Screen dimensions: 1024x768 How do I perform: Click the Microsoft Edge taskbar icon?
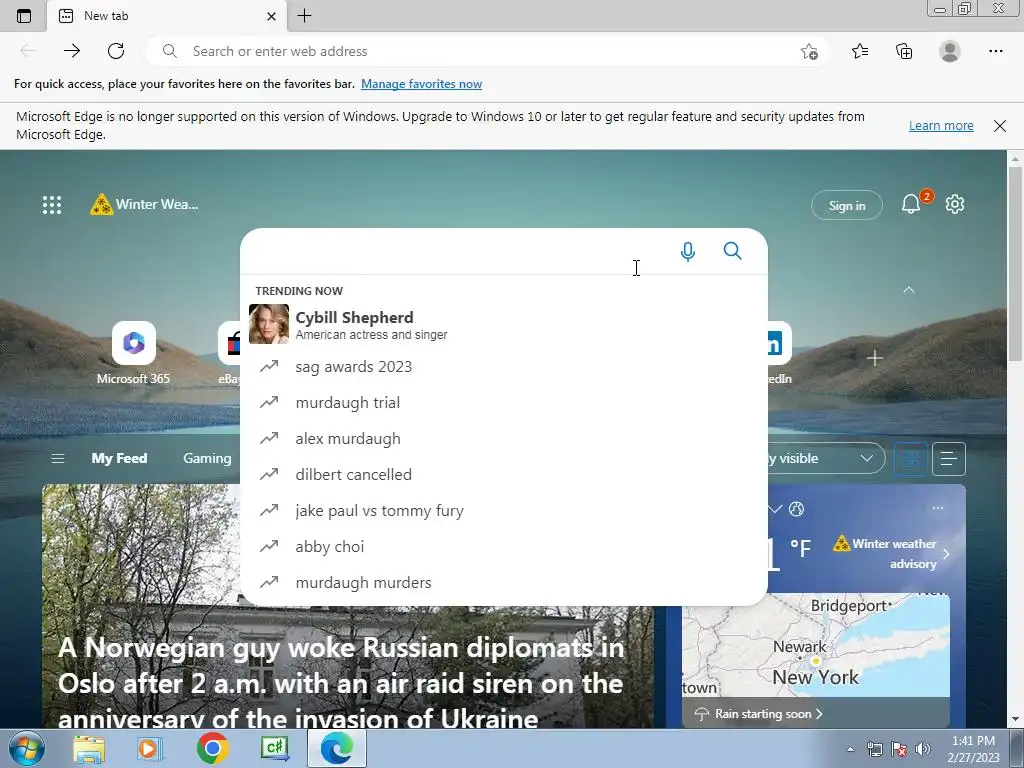(337, 748)
